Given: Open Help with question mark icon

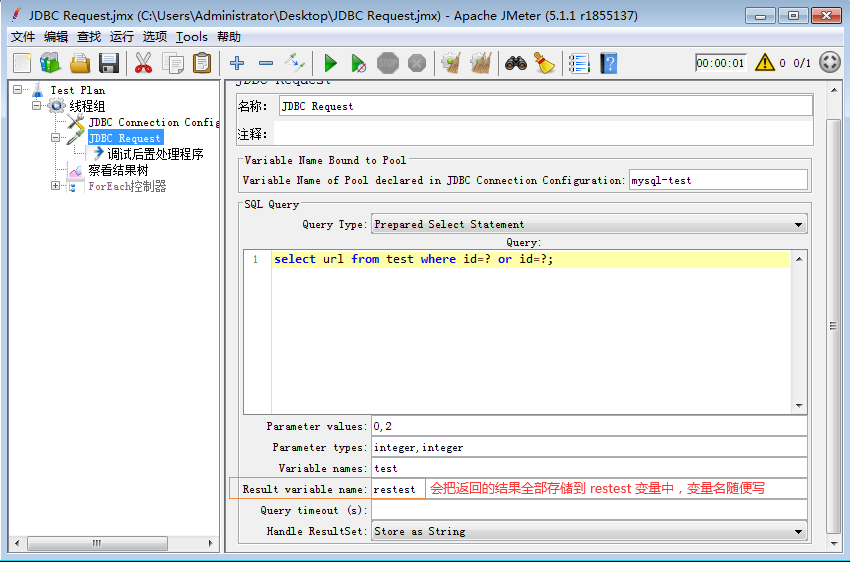Looking at the screenshot, I should coord(608,63).
